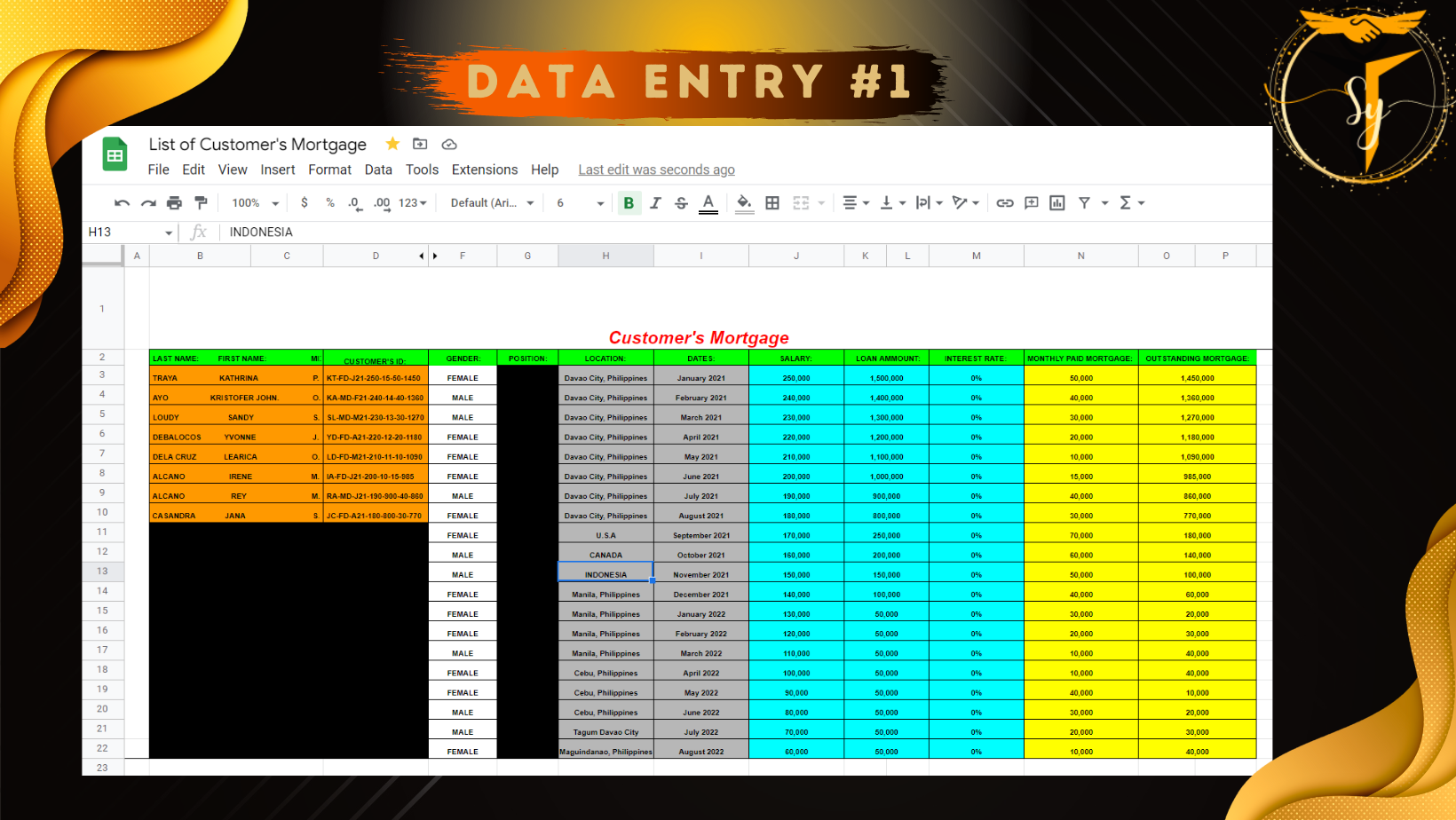This screenshot has height=820, width=1456.
Task: Format as currency with the dollar icon
Action: point(305,203)
